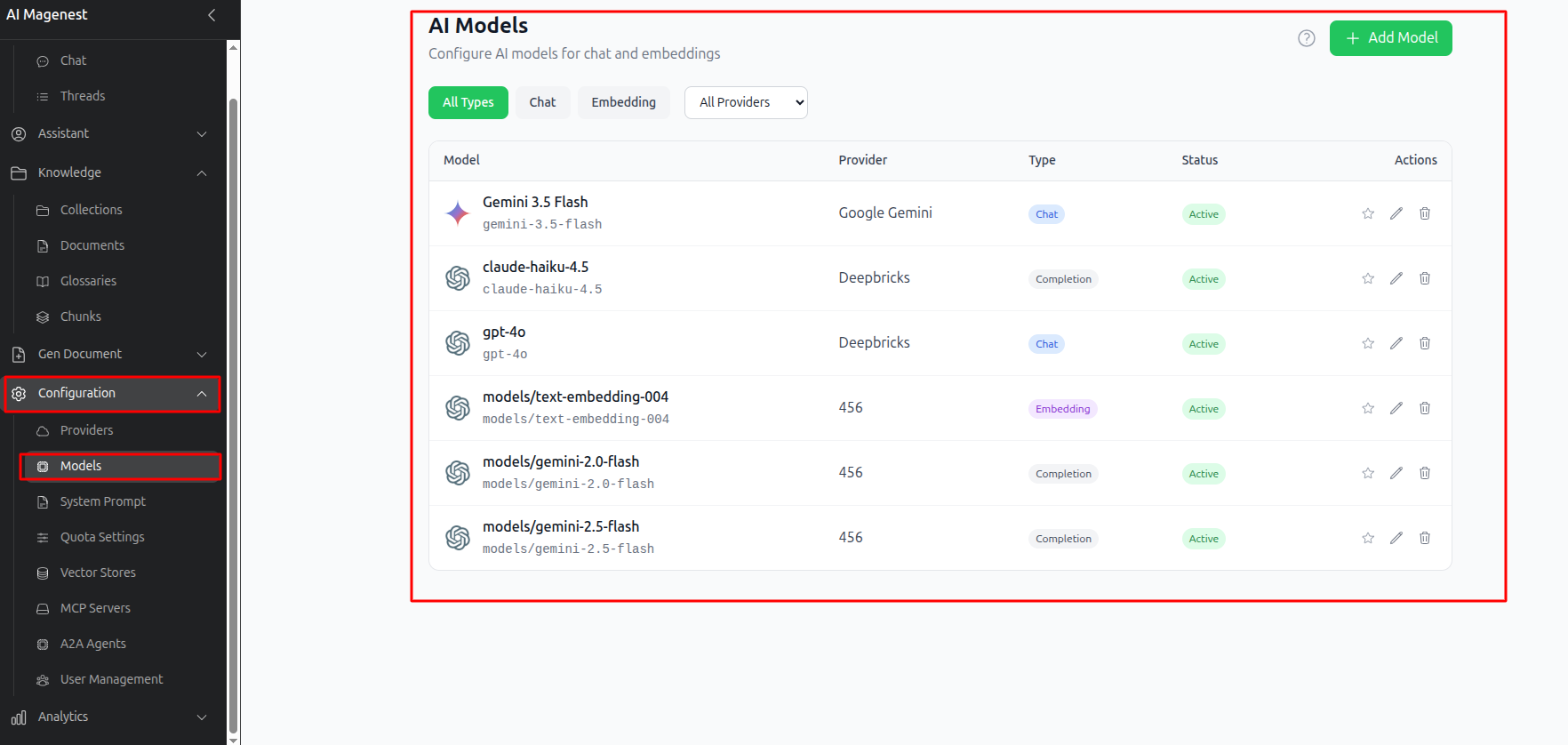Star the Gemini 3.5 Flash model as default

(1368, 213)
